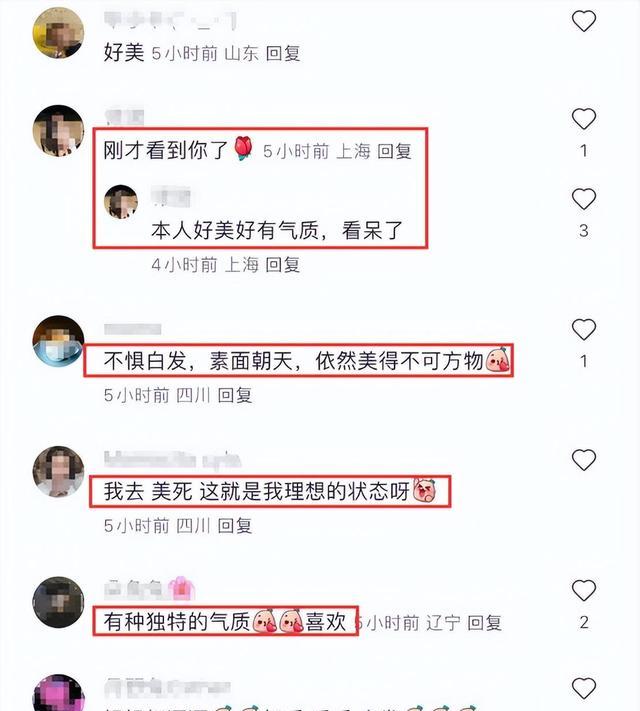Like the '我去 美死' comment
The height and width of the screenshot is (711, 640).
[x=584, y=460]
